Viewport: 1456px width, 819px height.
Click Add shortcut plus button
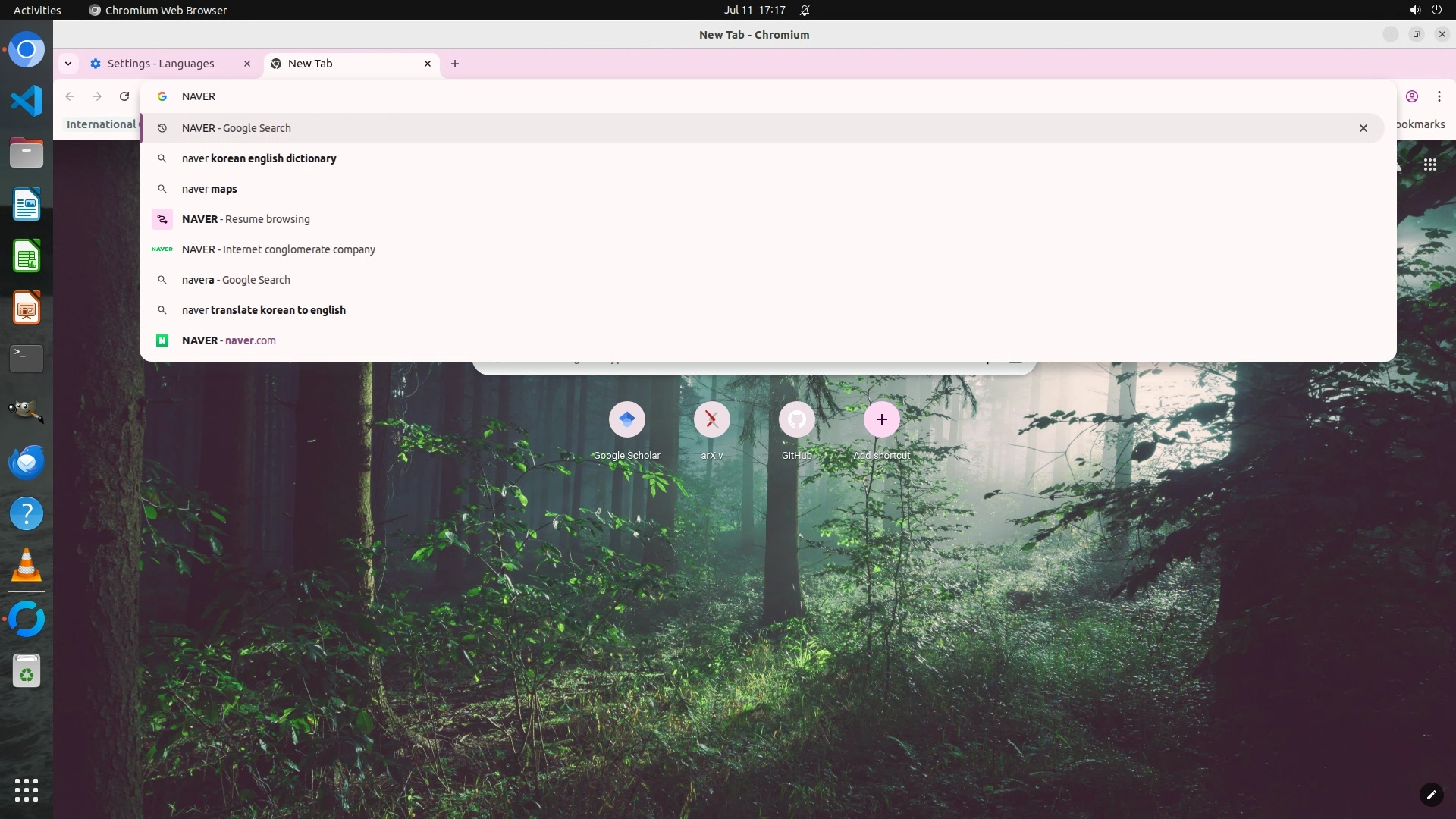[x=881, y=420]
